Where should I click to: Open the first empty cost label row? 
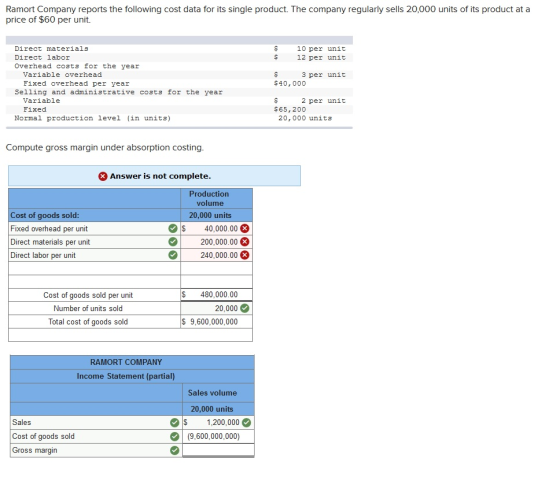click(x=94, y=268)
